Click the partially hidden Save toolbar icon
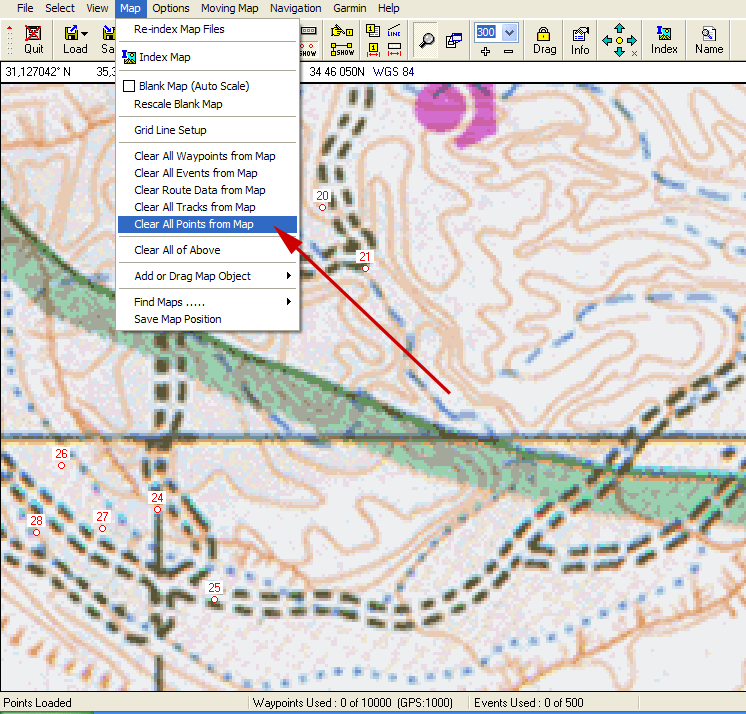This screenshot has height=714, width=746. click(x=108, y=40)
